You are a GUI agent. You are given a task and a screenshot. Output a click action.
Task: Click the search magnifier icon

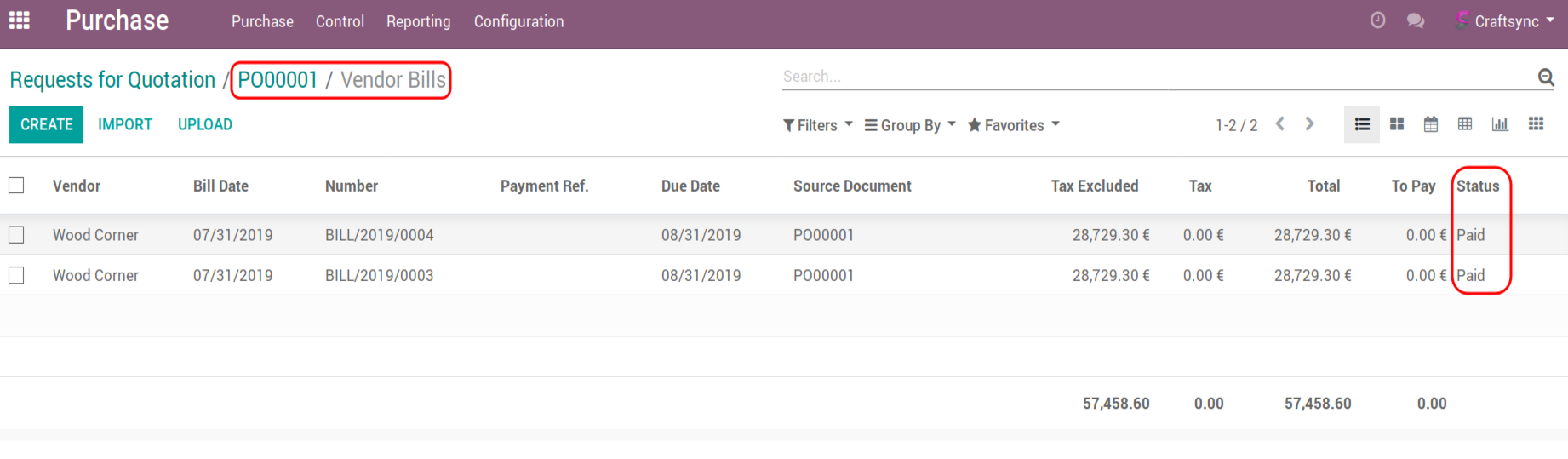[1546, 77]
